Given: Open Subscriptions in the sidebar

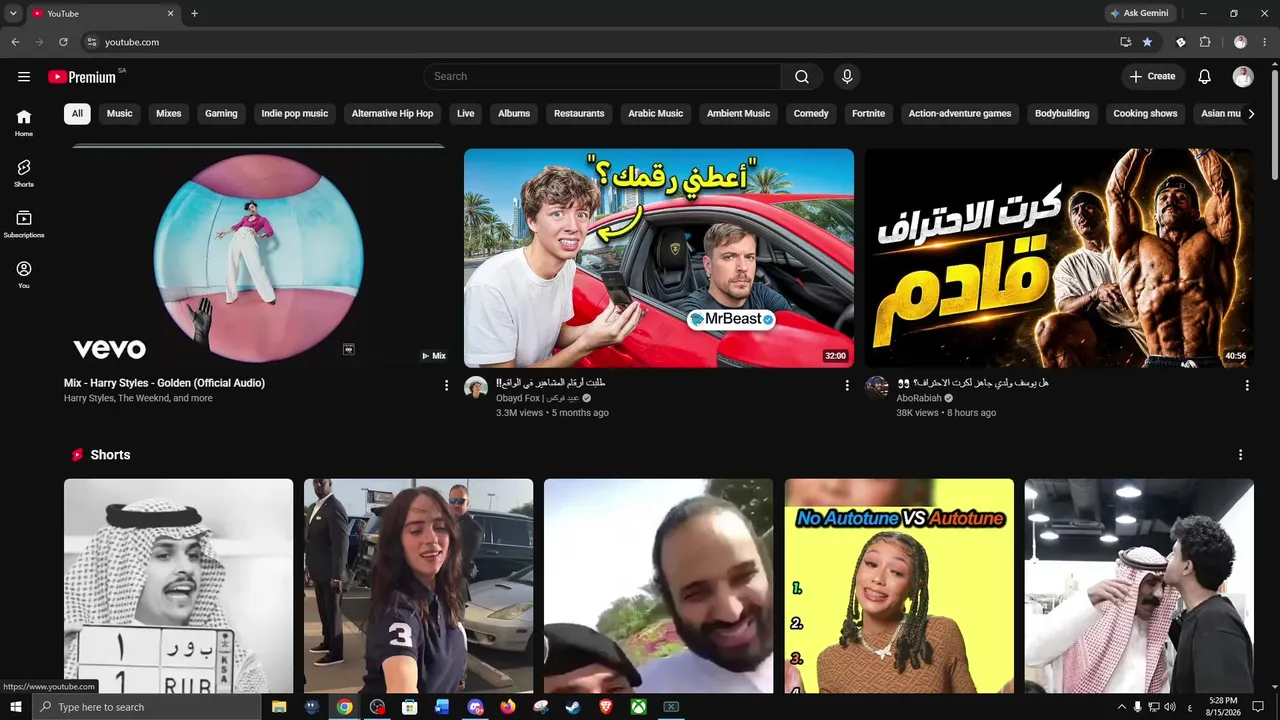Looking at the screenshot, I should pos(24,225).
